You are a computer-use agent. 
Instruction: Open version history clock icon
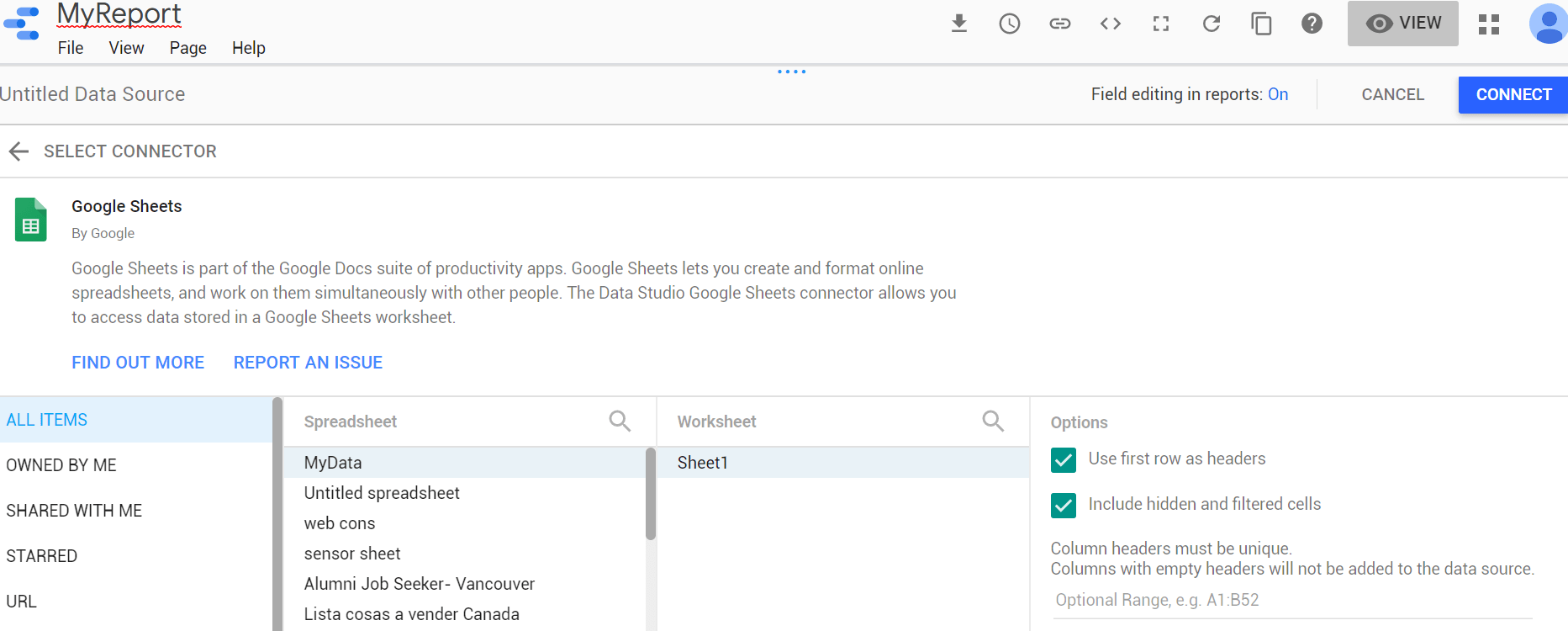click(1009, 24)
